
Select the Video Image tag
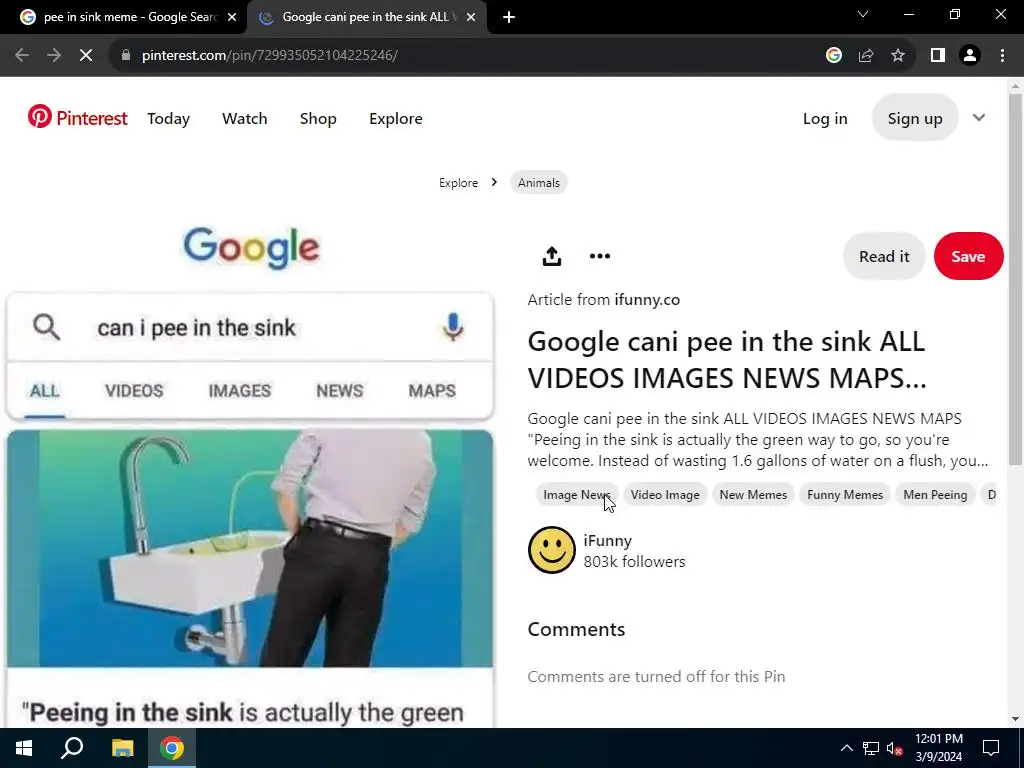[x=665, y=495]
